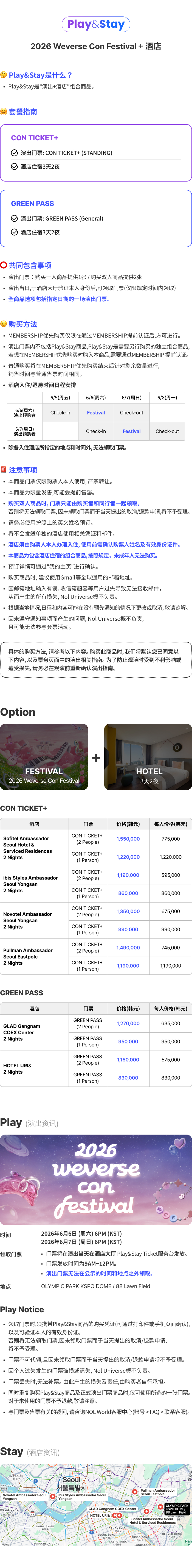Click the Play&Stay logo badge
The width and height of the screenshot is (192, 1568).
[x=96, y=24]
